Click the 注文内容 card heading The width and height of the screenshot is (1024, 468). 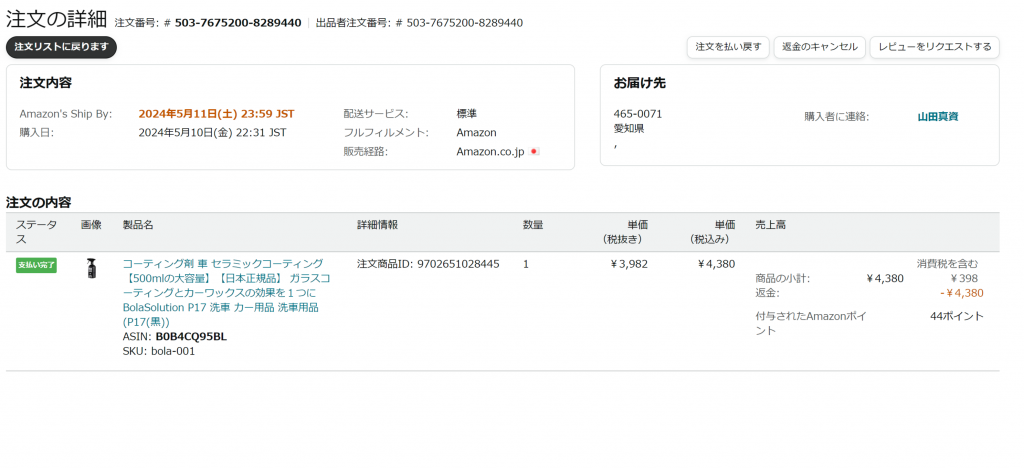point(46,84)
